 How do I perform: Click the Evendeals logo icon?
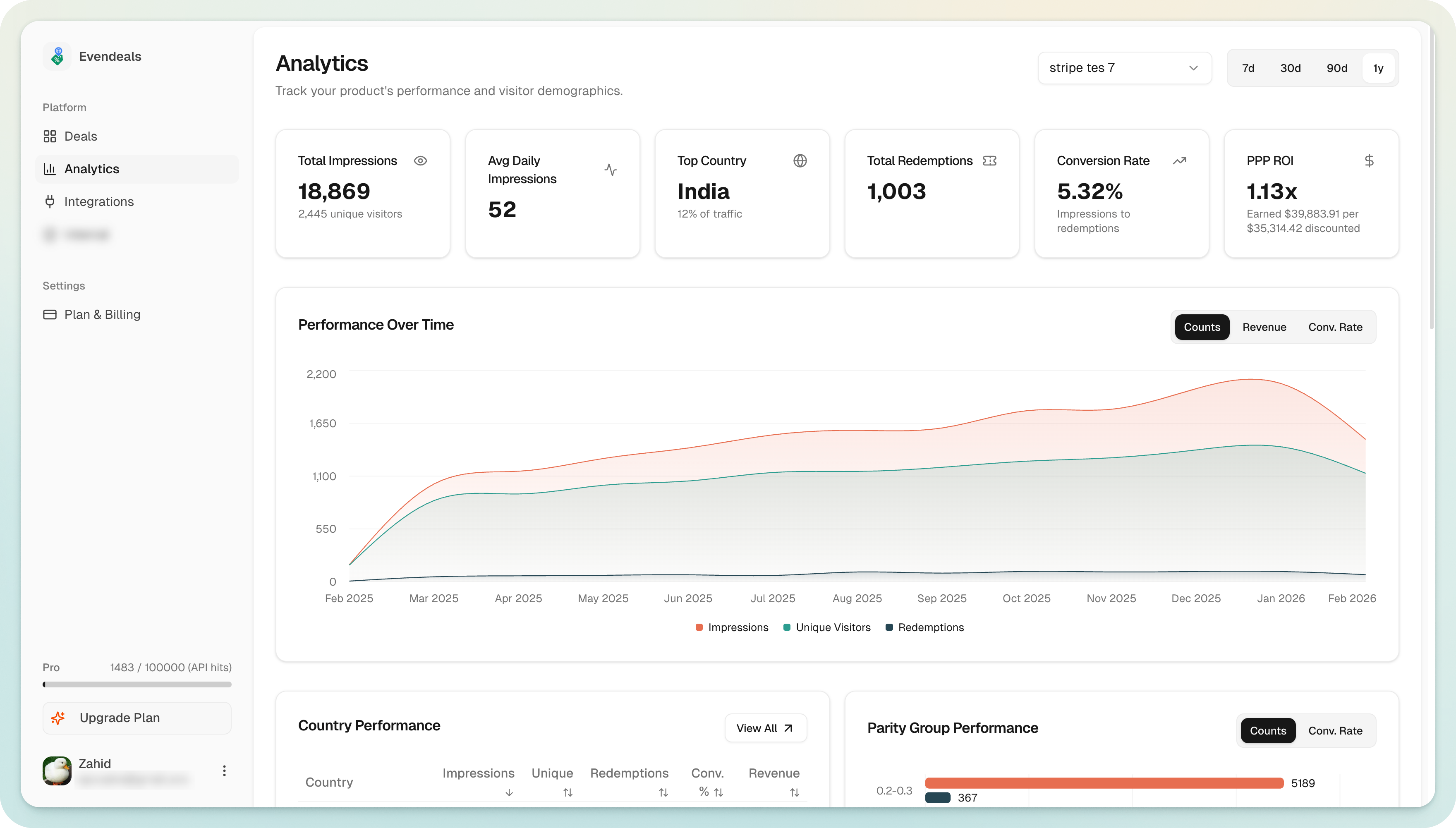click(57, 56)
